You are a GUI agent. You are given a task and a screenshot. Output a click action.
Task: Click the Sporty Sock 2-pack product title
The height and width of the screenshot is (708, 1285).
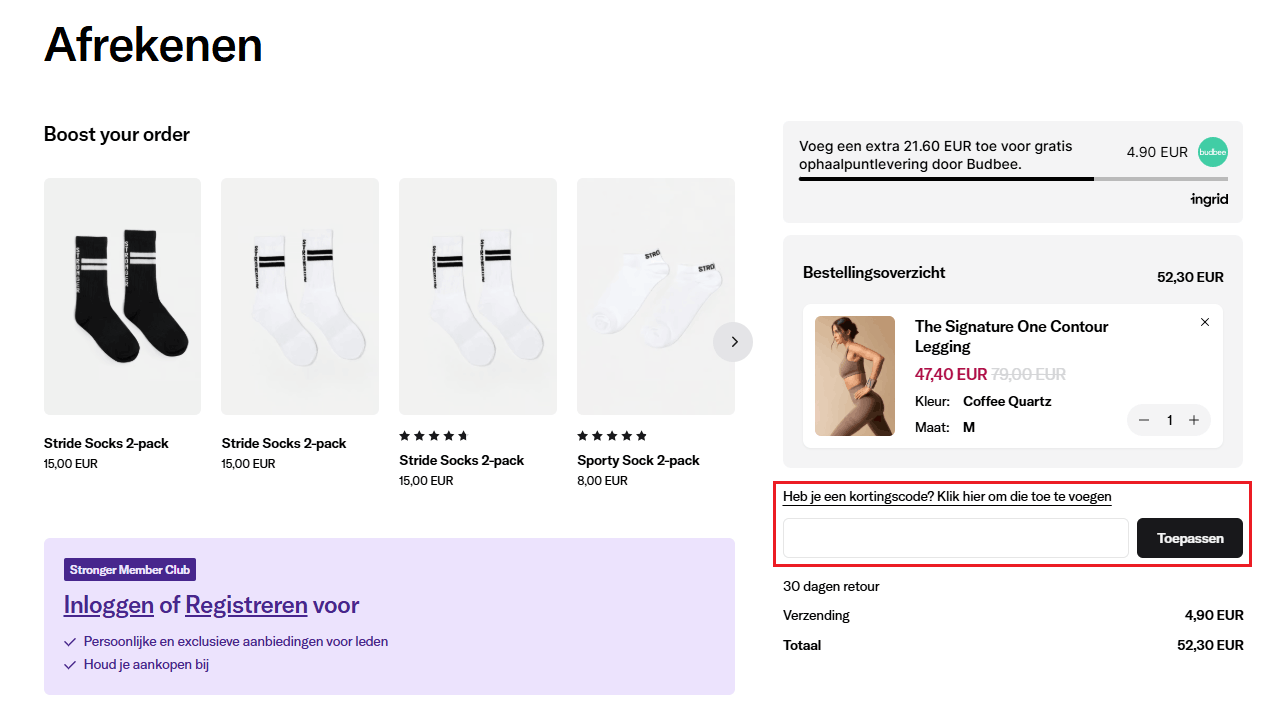click(x=638, y=460)
